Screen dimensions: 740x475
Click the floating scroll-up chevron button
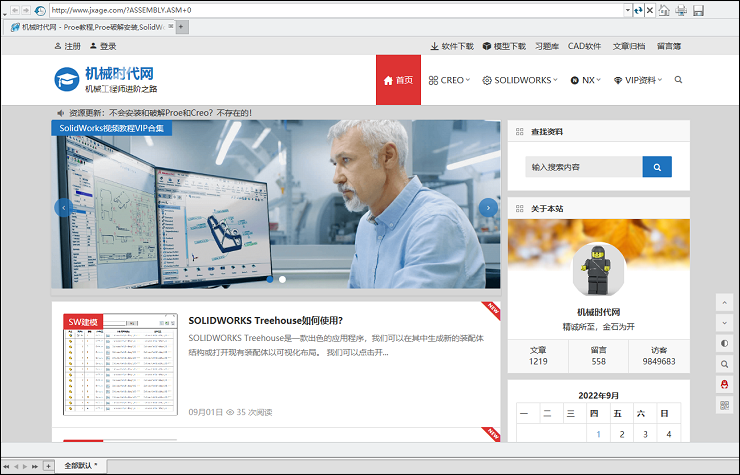[x=724, y=303]
